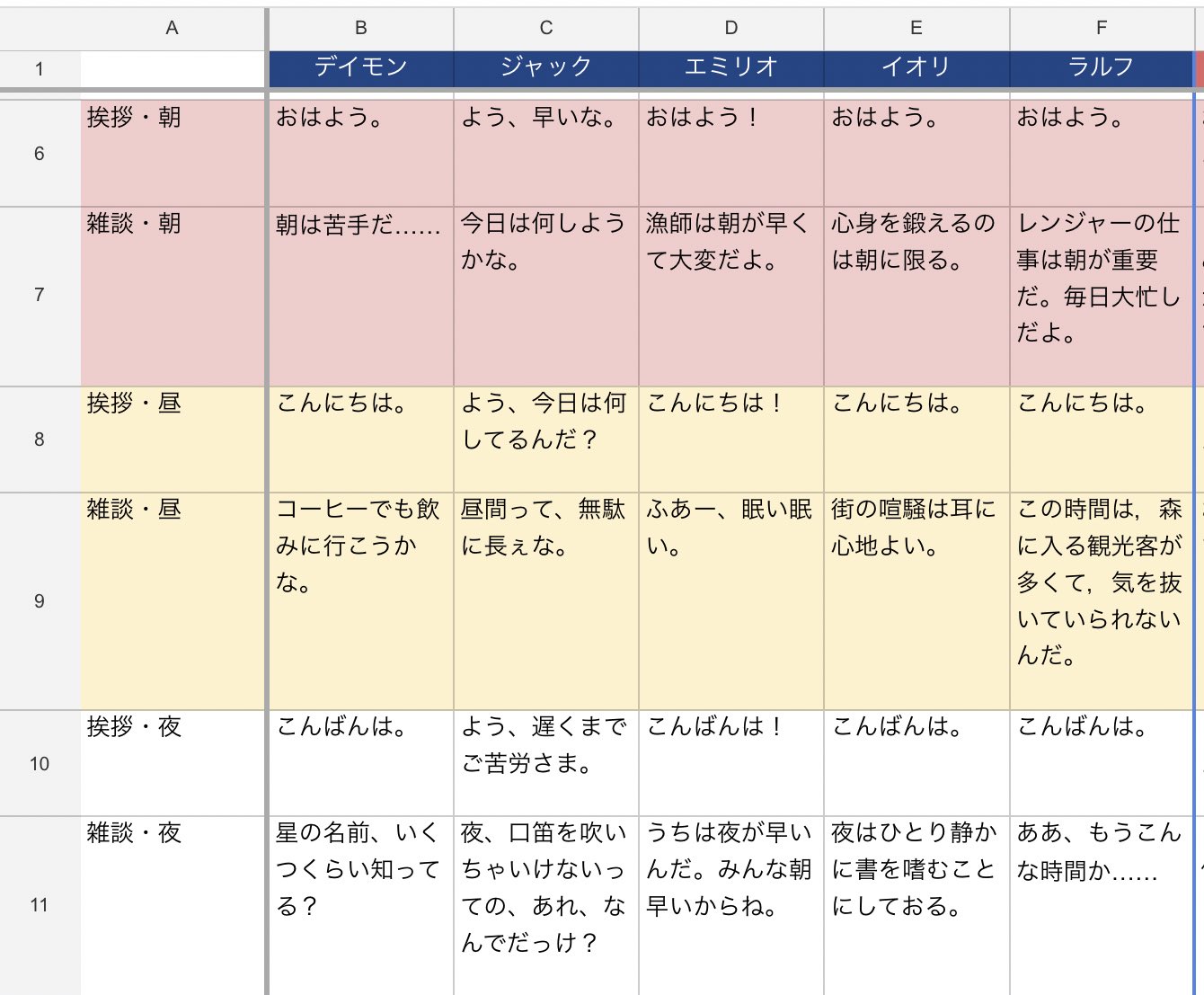Viewport: 1204px width, 995px height.
Task: Click the エミリオ header cell
Action: [731, 69]
